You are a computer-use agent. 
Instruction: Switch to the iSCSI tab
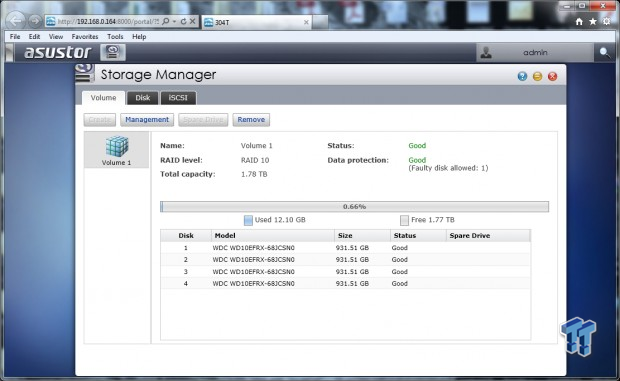[x=178, y=98]
